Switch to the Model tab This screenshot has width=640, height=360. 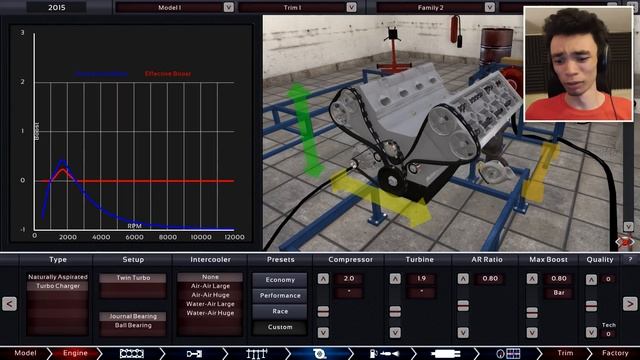(x=25, y=353)
